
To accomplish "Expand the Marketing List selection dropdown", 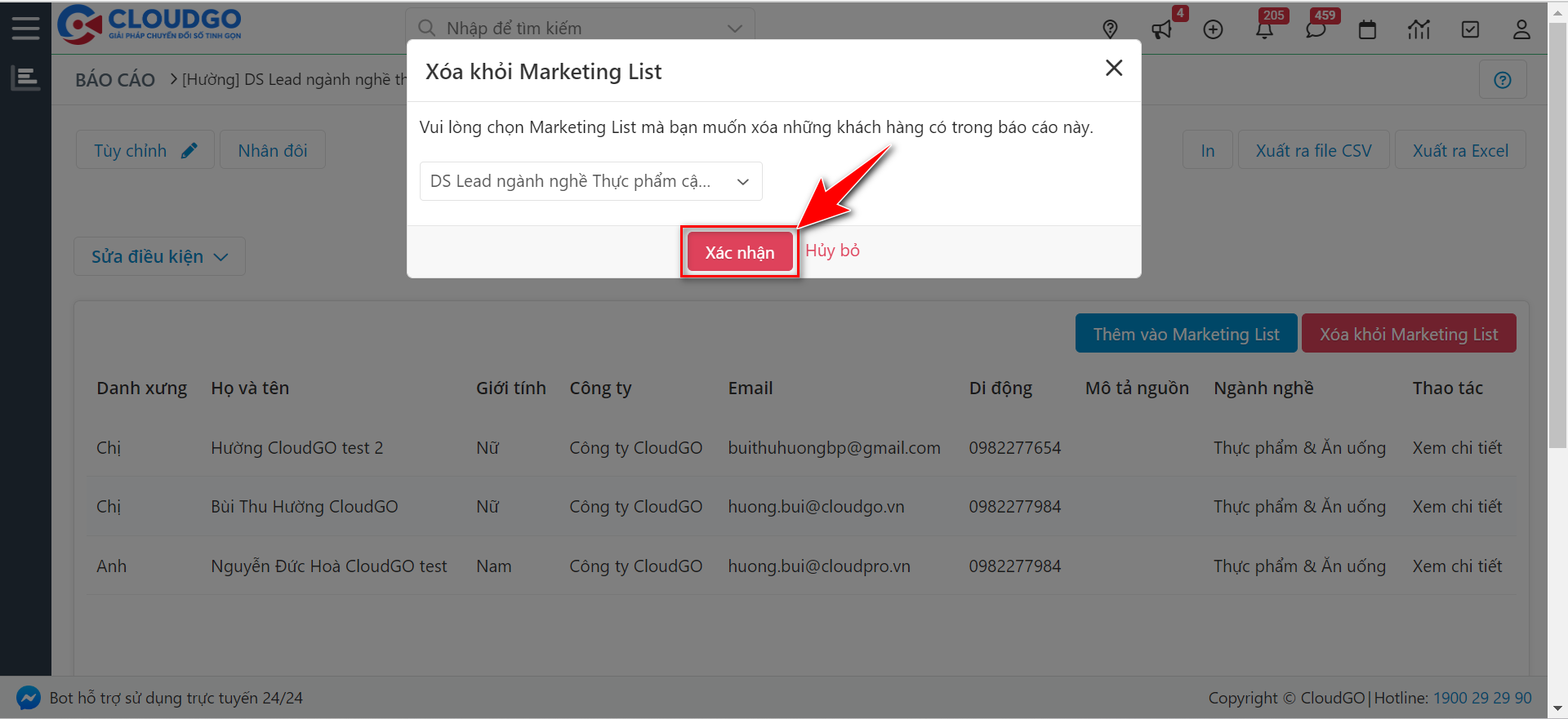I will point(590,181).
